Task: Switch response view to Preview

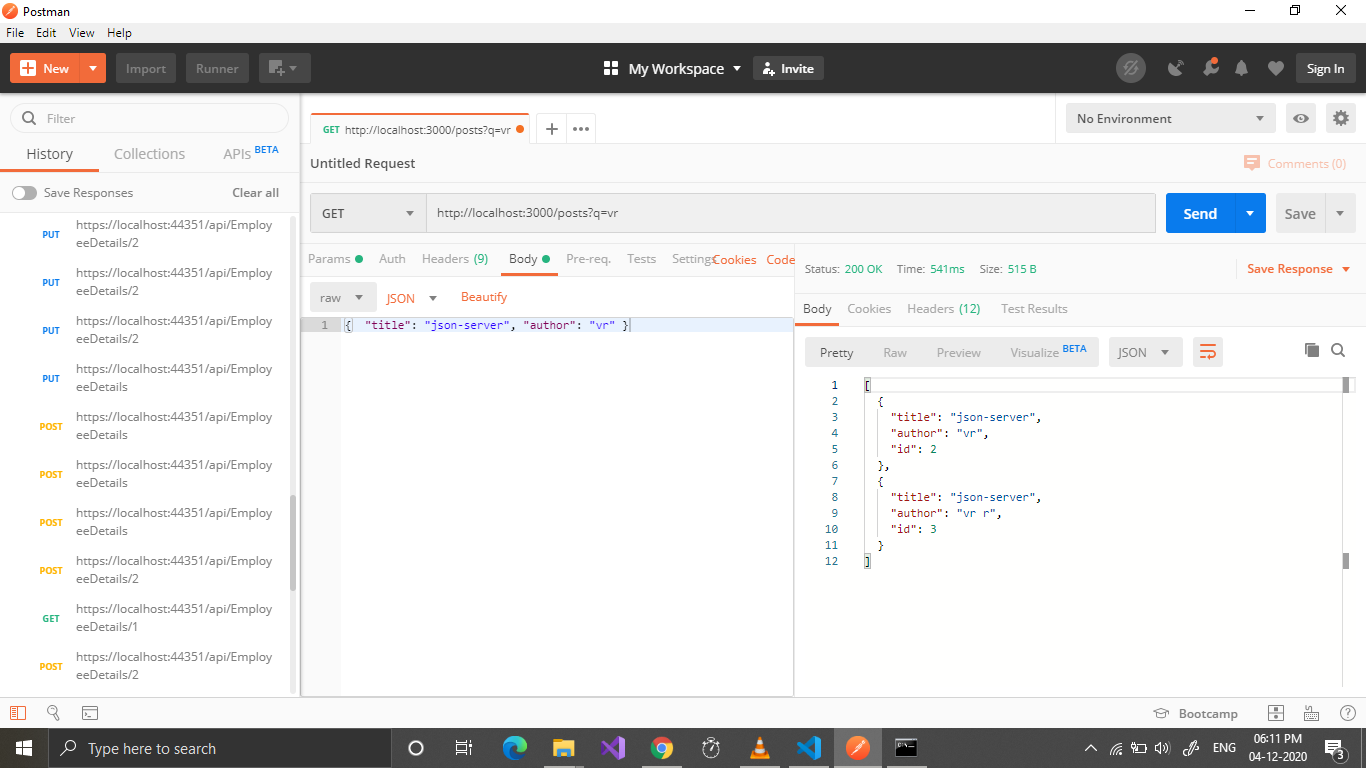Action: click(959, 352)
